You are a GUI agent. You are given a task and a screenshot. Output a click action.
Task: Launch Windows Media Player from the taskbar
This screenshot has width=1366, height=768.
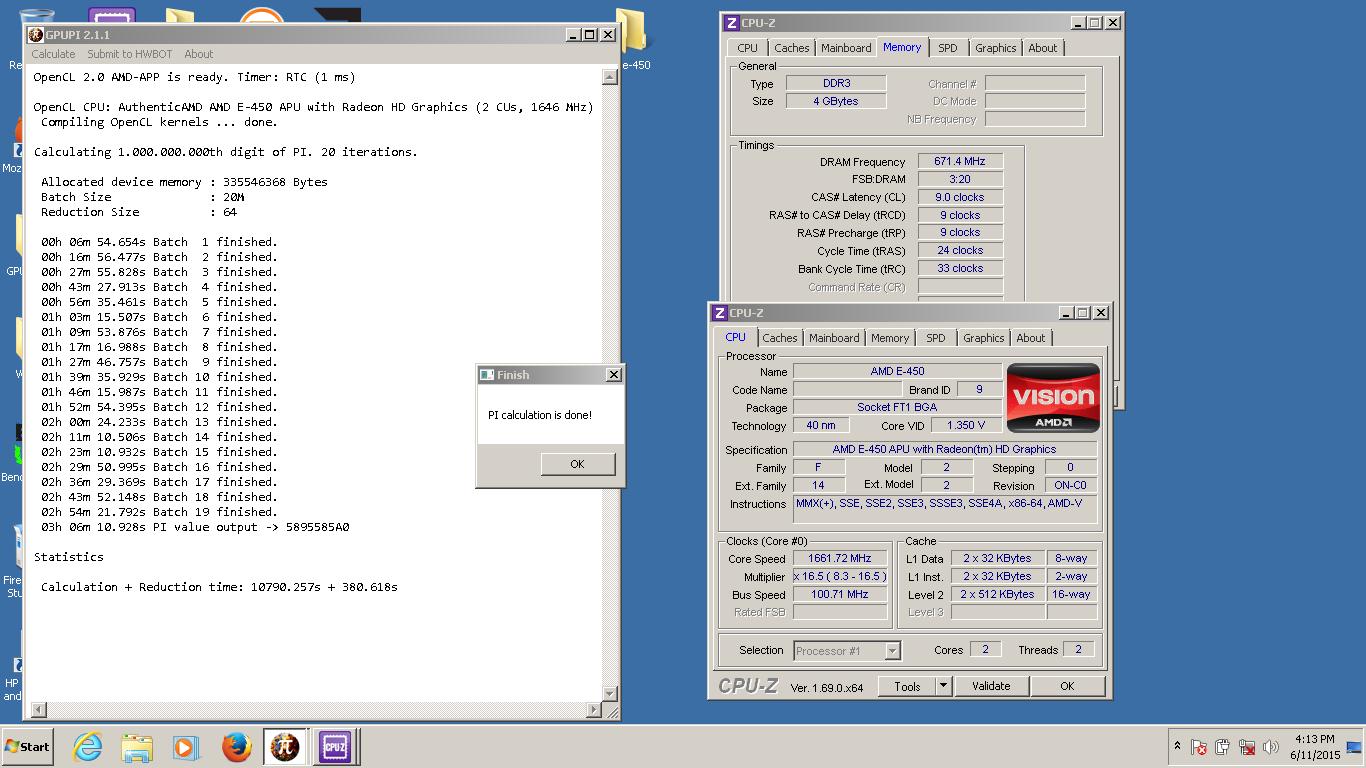point(185,747)
